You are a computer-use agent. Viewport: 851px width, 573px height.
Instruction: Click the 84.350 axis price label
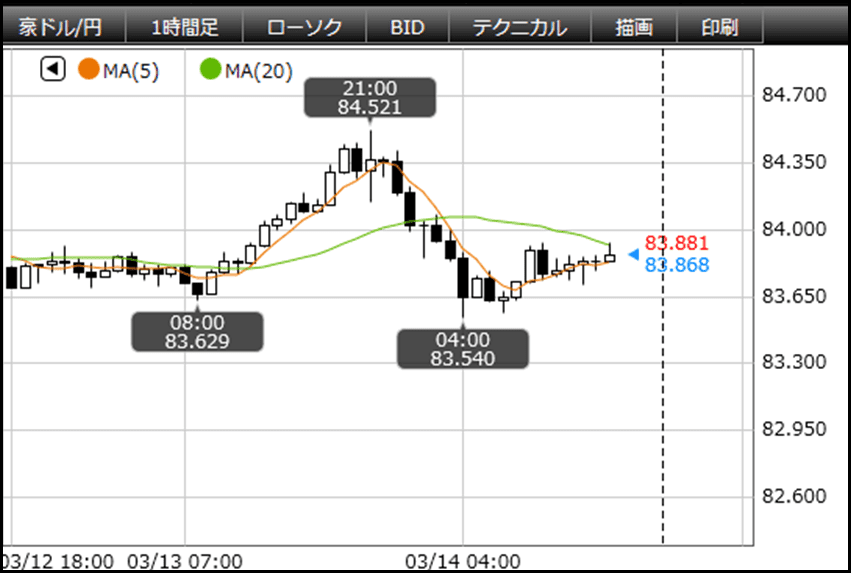point(794,162)
